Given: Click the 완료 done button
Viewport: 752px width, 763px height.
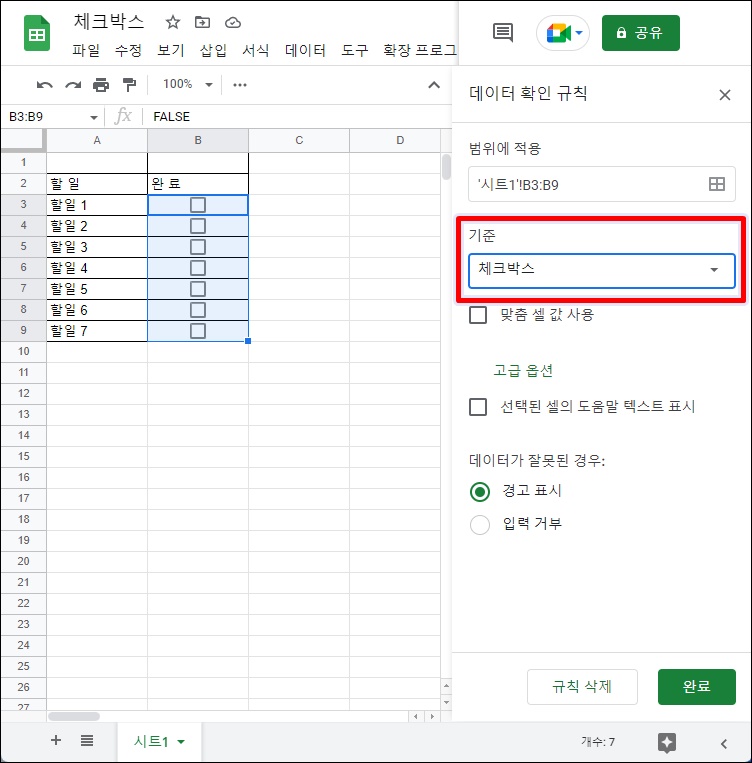Looking at the screenshot, I should point(697,687).
